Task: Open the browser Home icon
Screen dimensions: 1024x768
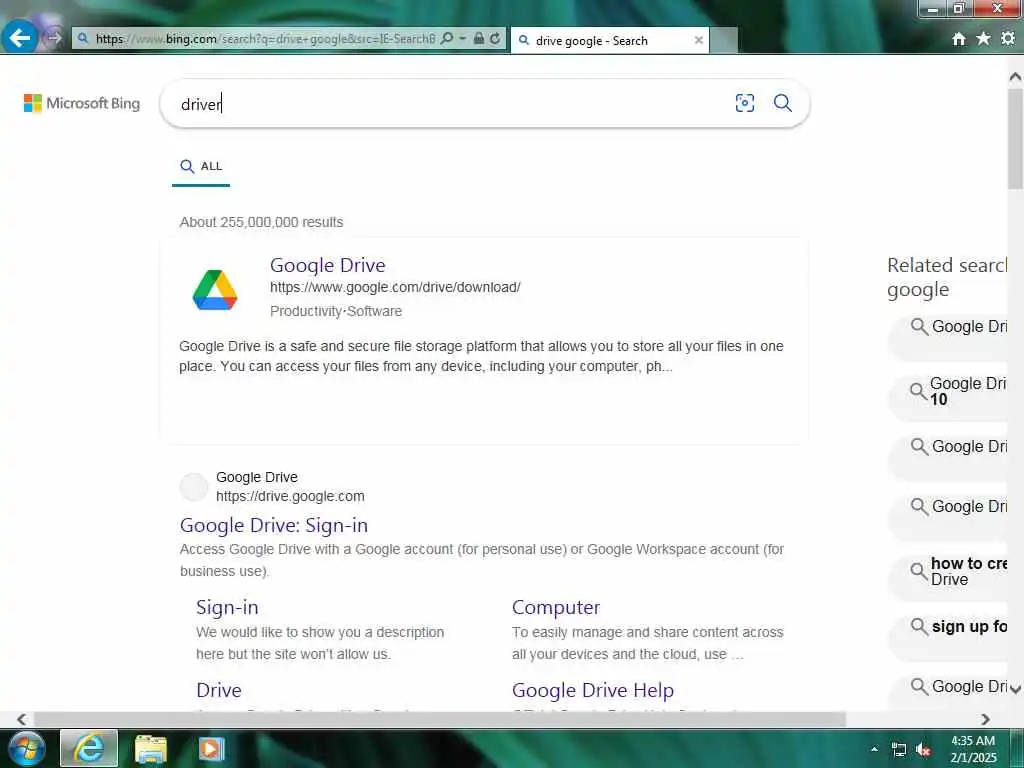Action: [x=959, y=39]
